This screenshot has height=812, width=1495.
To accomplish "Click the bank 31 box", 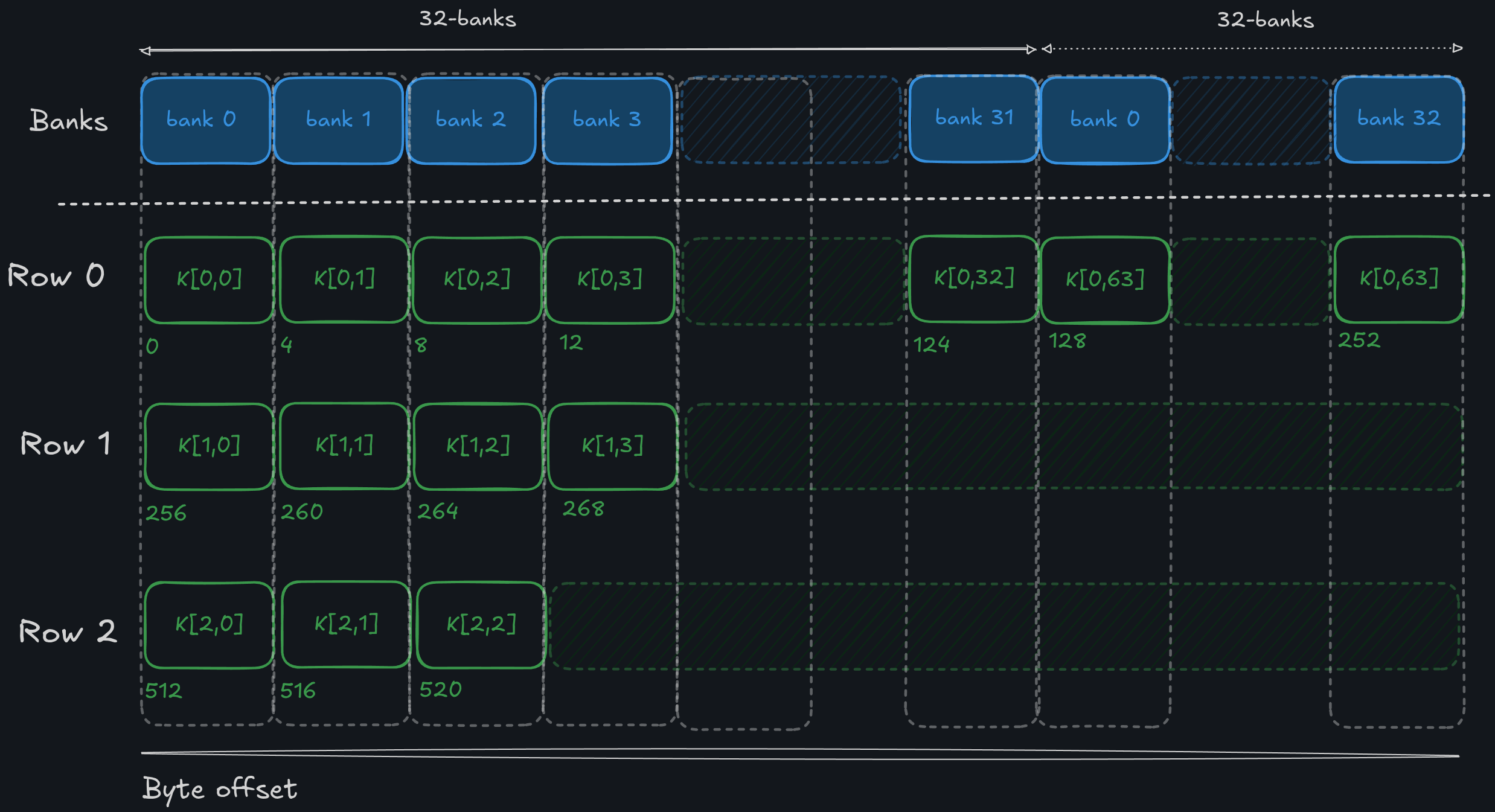I will coord(973,118).
